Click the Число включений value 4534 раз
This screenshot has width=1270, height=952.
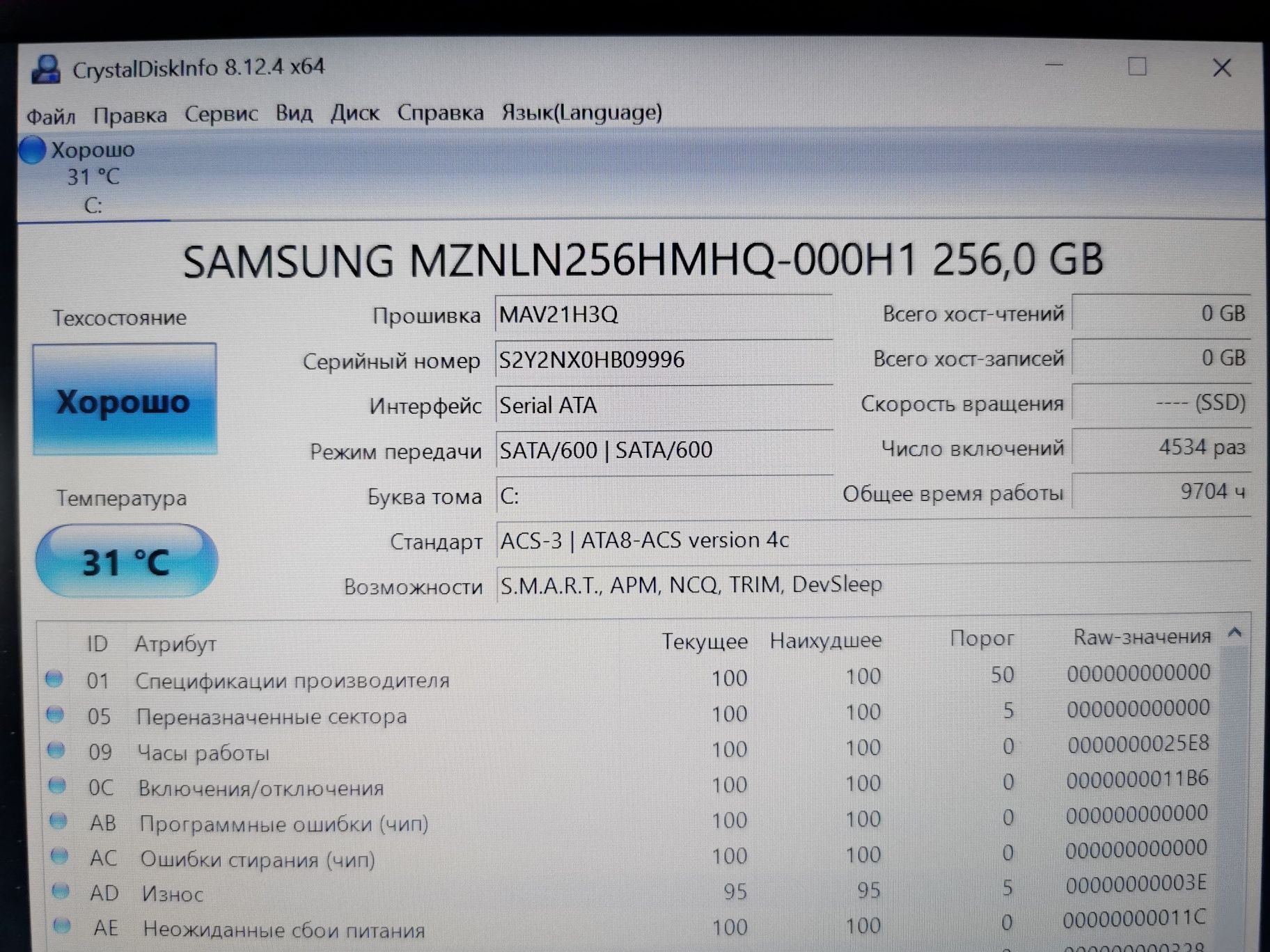1161,447
